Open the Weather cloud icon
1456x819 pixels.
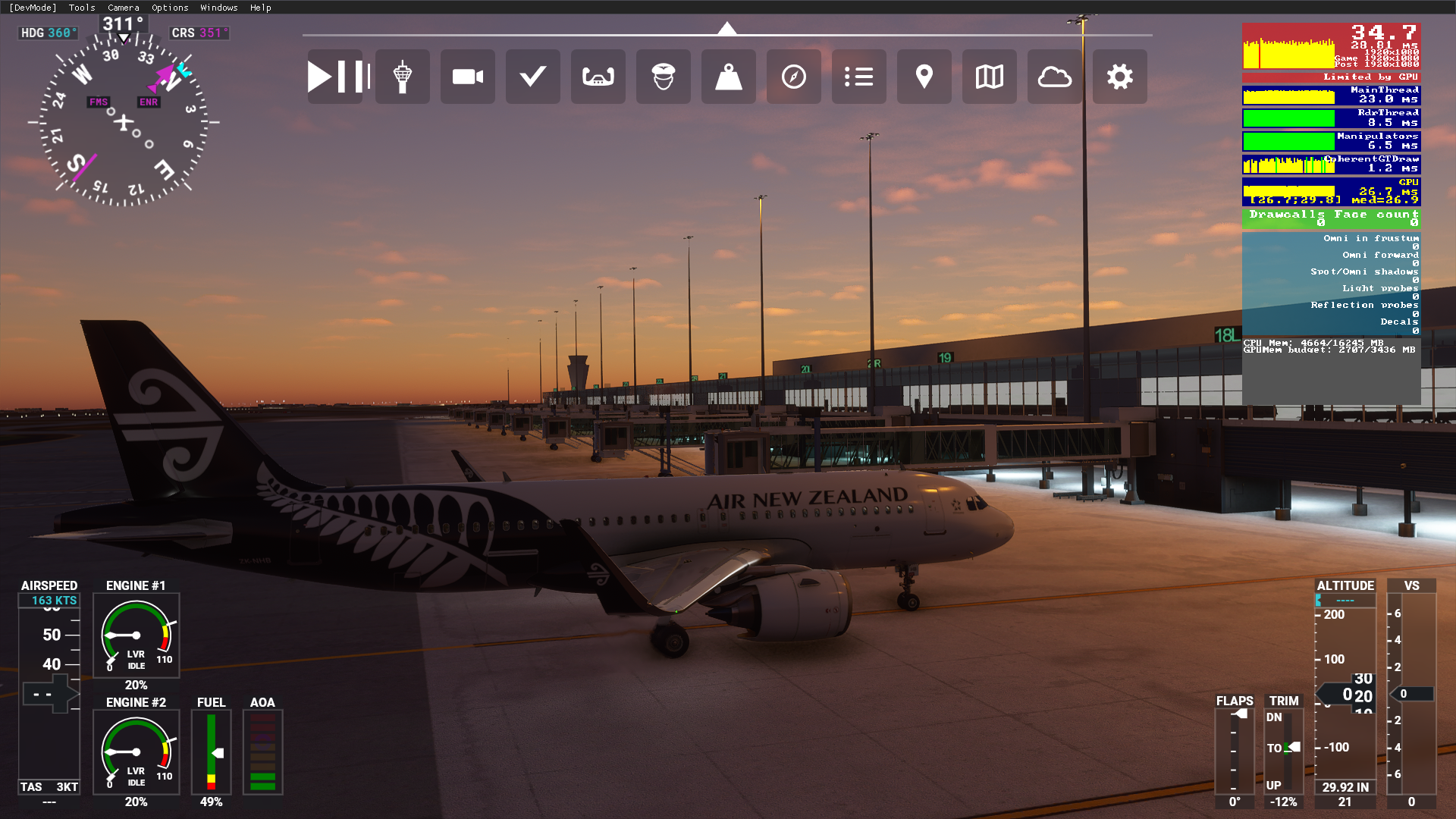pyautogui.click(x=1055, y=77)
